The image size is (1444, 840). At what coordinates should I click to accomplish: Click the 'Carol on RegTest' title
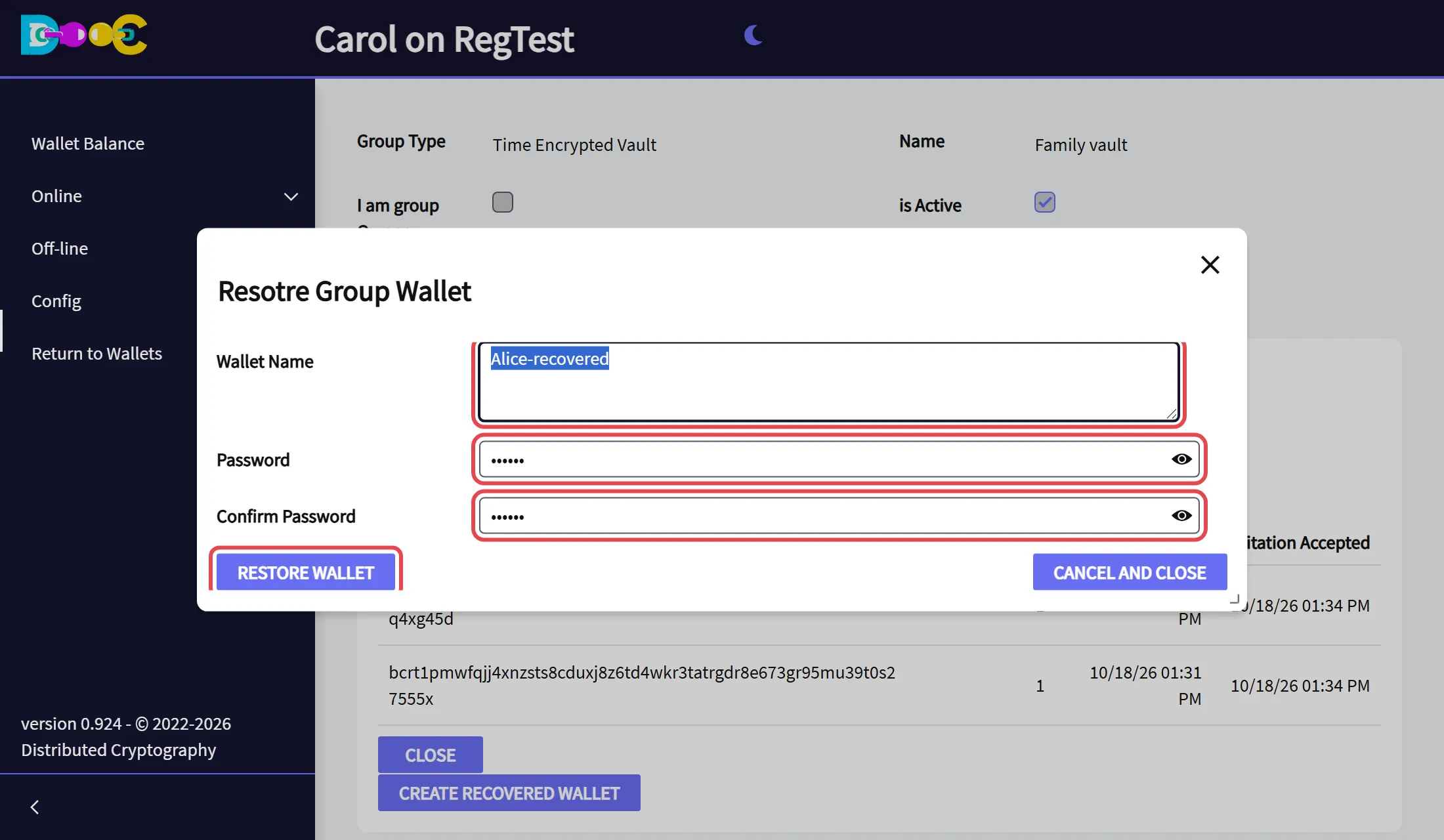[x=444, y=39]
